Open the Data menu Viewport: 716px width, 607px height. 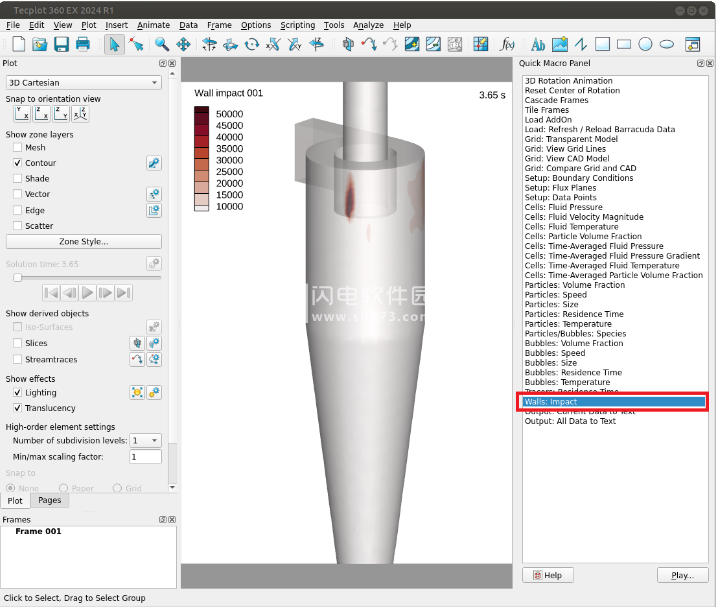[x=188, y=25]
